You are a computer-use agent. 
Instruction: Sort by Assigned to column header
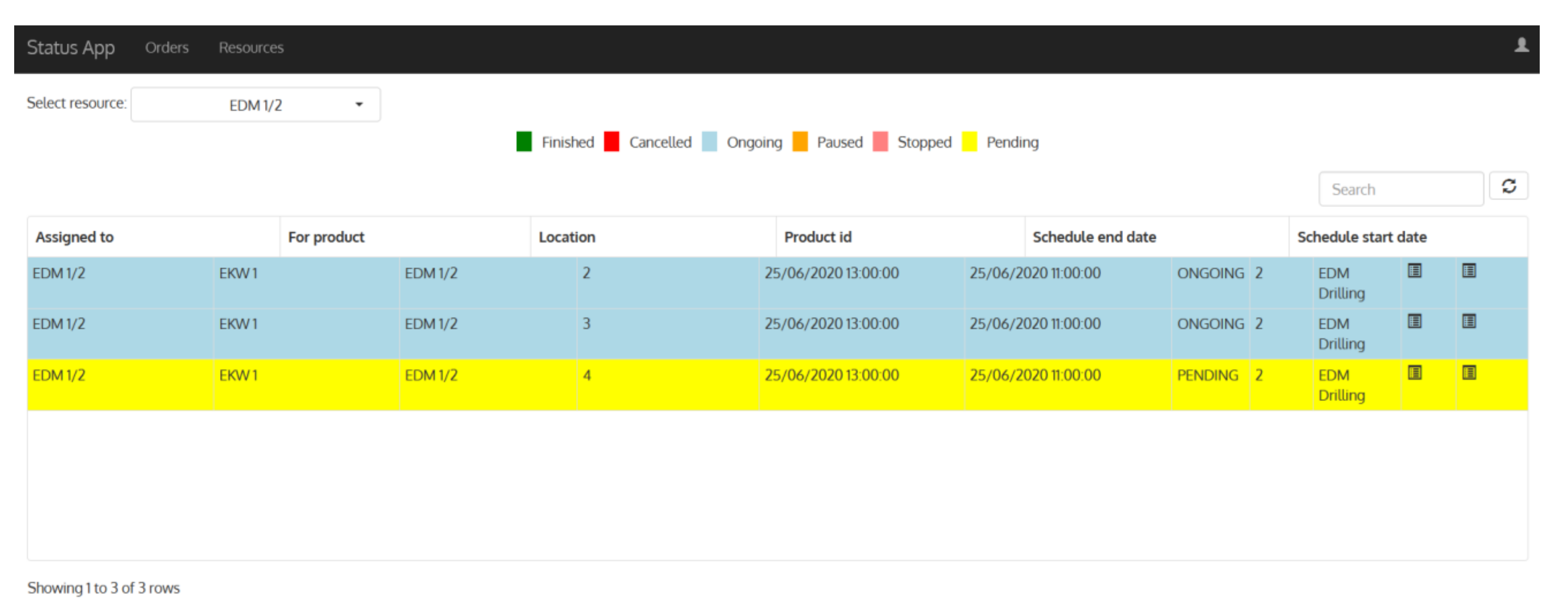[x=74, y=237]
